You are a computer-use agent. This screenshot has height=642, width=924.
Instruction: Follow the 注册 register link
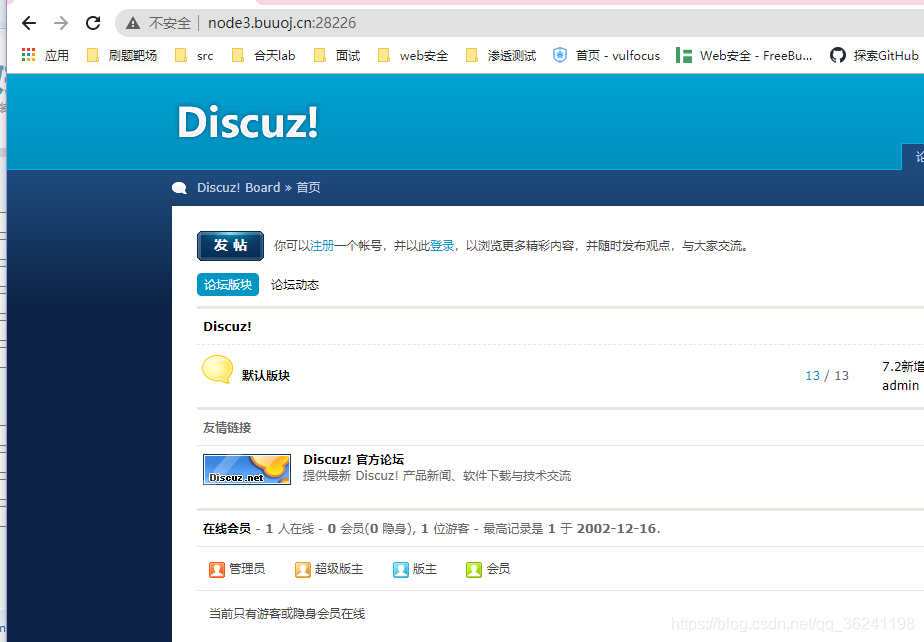[x=322, y=246]
